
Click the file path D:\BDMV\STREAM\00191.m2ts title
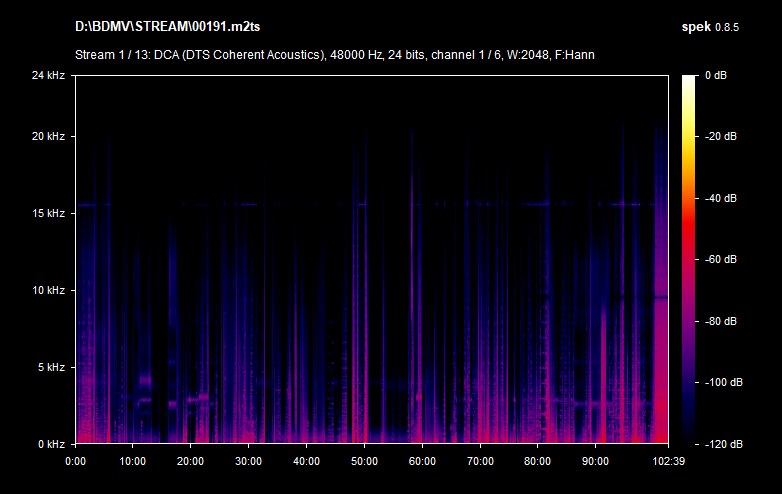tap(163, 25)
